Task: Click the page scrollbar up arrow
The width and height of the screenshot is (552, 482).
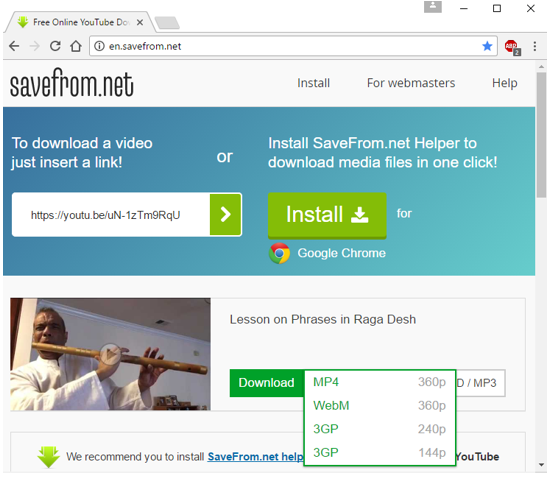Action: [x=541, y=67]
